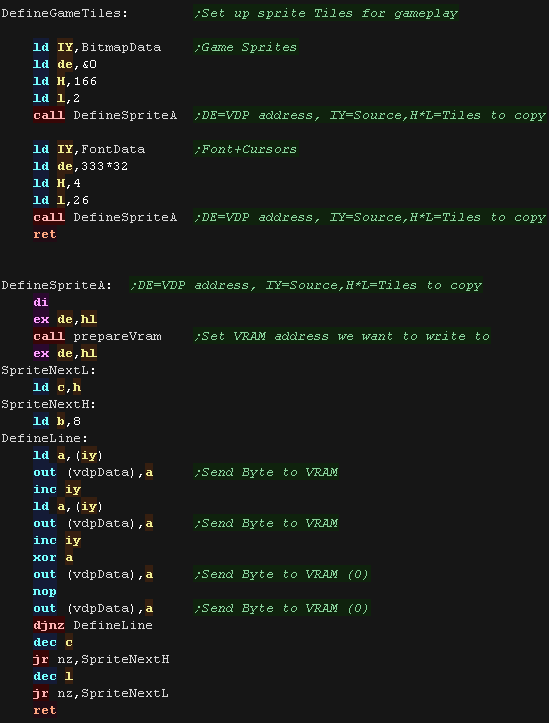Click the DefineLine: label
The width and height of the screenshot is (549, 723).
[x=45, y=438]
